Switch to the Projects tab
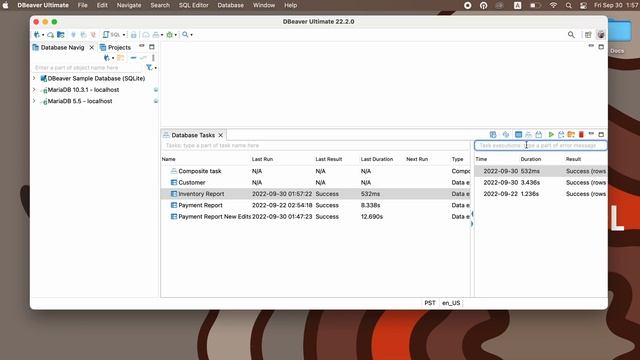640x360 pixels. [115, 47]
